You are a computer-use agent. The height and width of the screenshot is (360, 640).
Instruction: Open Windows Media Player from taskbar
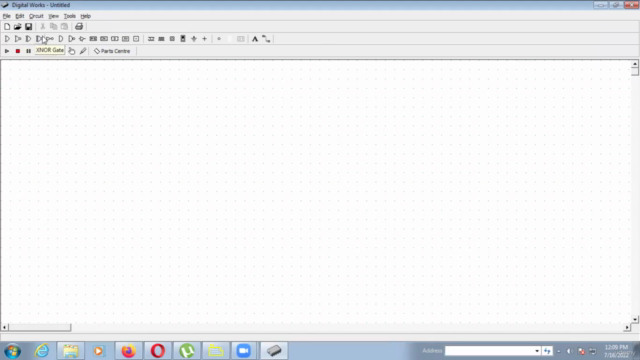coord(98,351)
